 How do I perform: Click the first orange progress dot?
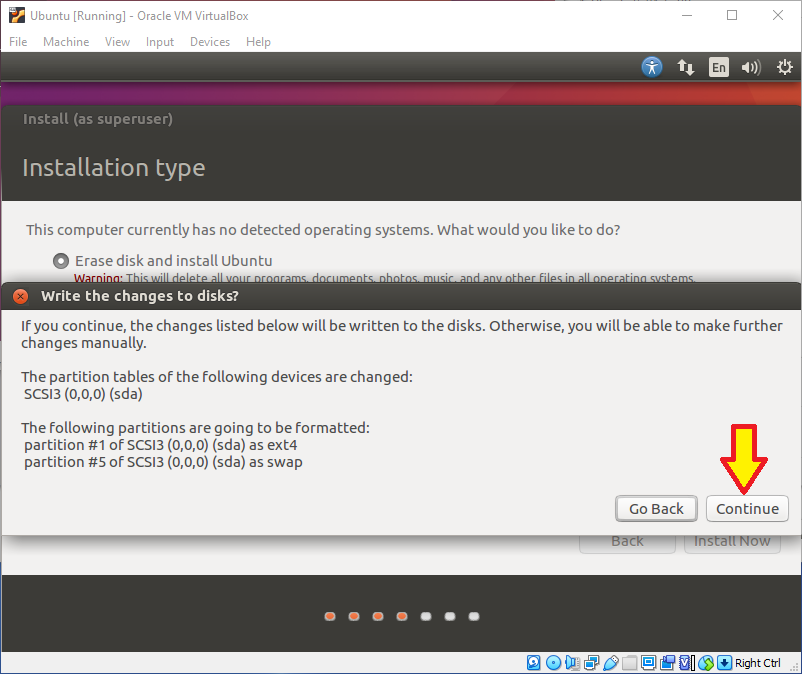[x=330, y=616]
